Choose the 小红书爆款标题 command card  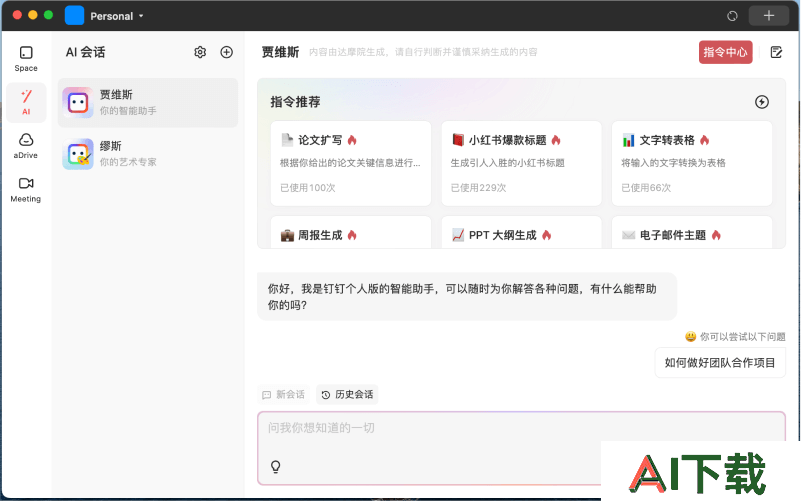pyautogui.click(x=521, y=163)
